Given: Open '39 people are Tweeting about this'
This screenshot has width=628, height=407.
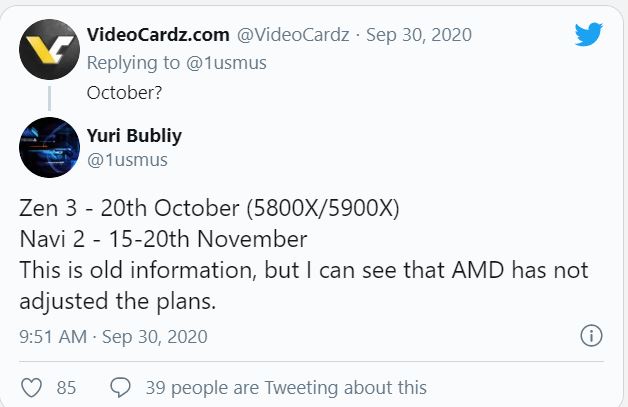Looking at the screenshot, I should 286,387.
